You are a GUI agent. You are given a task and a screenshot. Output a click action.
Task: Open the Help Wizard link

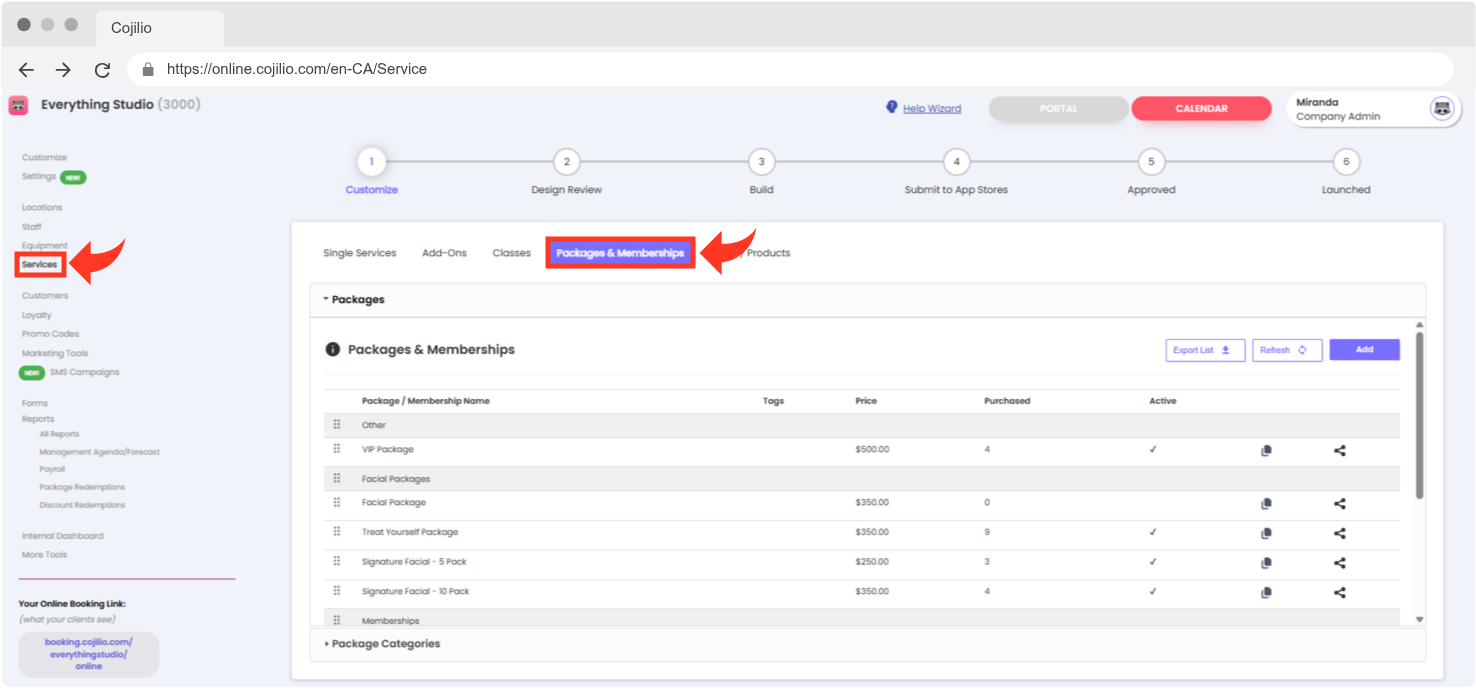(932, 109)
